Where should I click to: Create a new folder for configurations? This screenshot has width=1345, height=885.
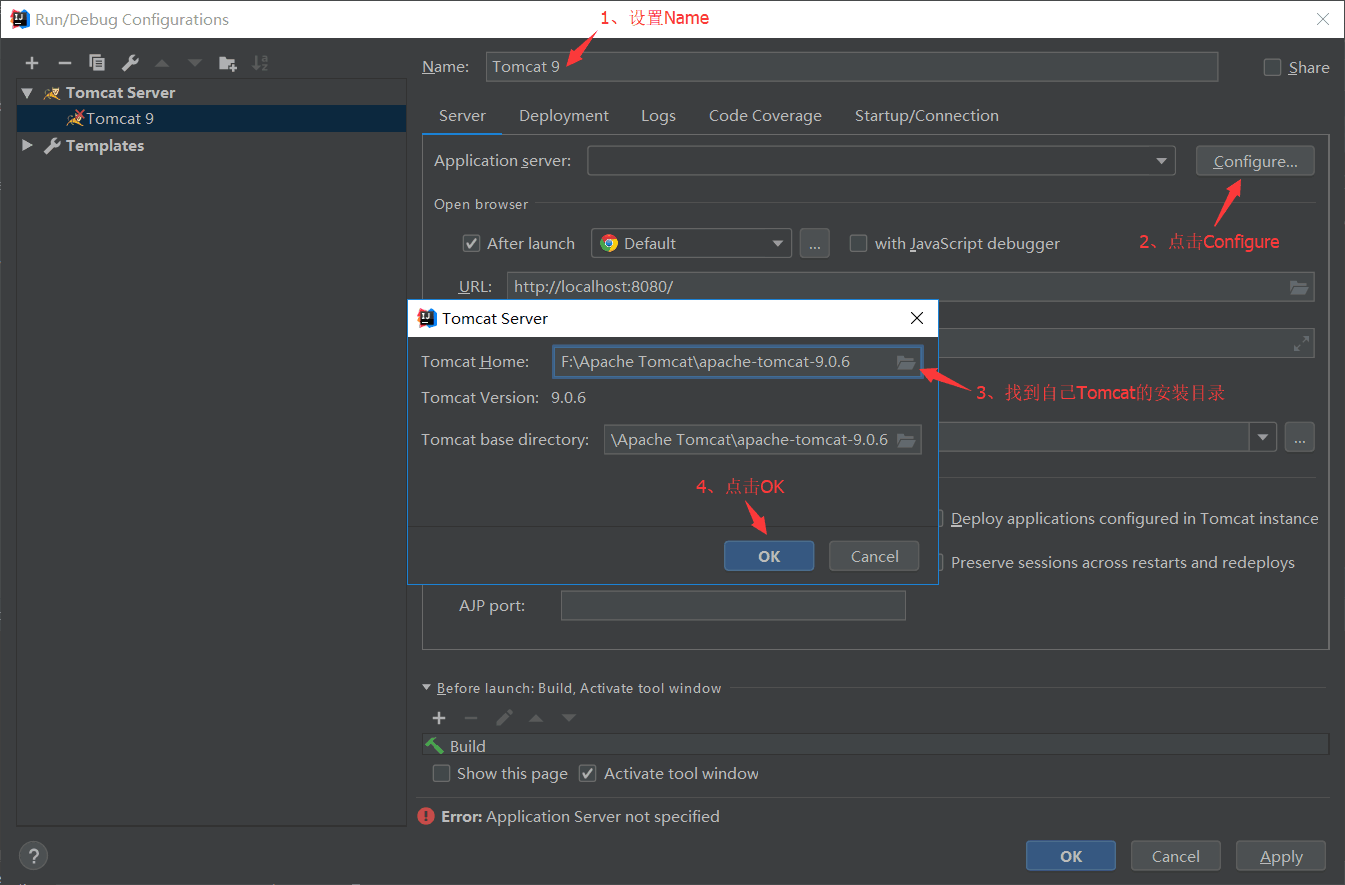coord(227,62)
